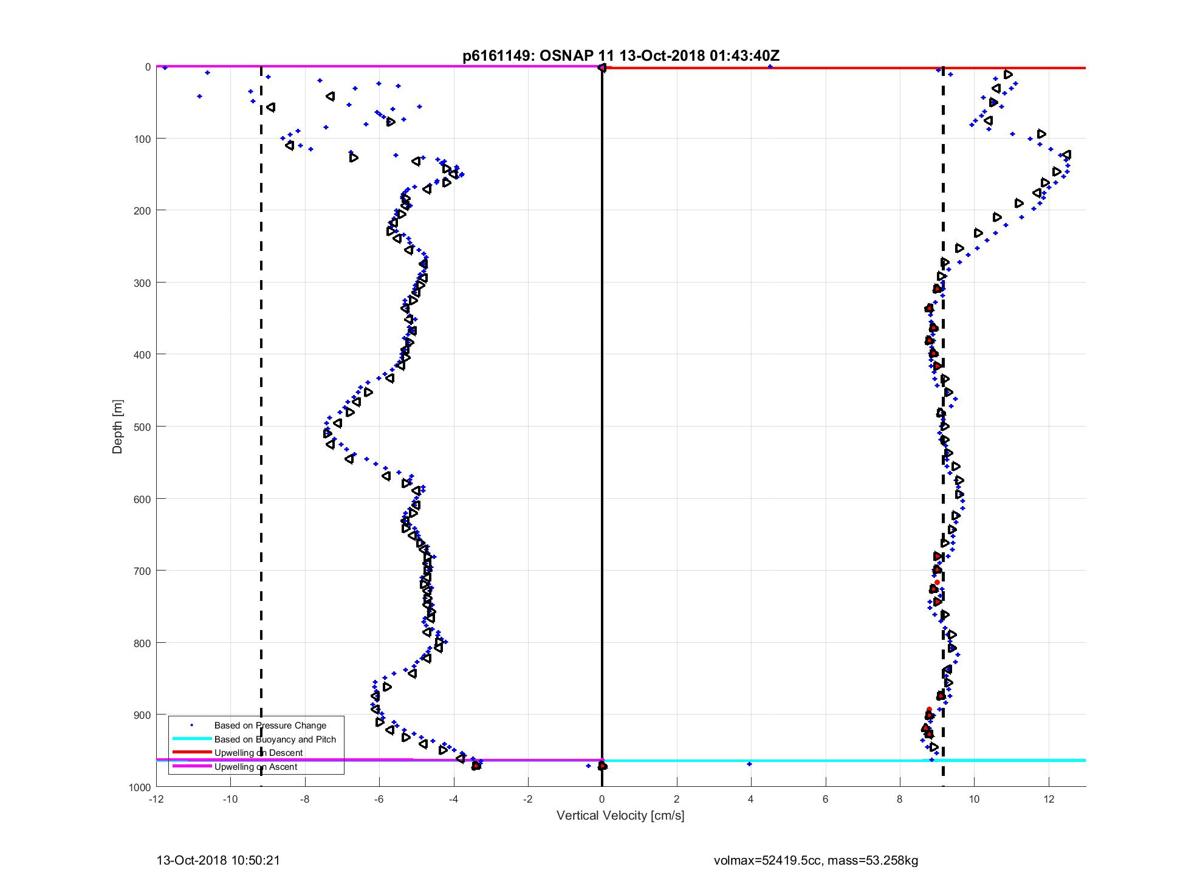
Task: Click depth tick label 900
Action: click(142, 715)
